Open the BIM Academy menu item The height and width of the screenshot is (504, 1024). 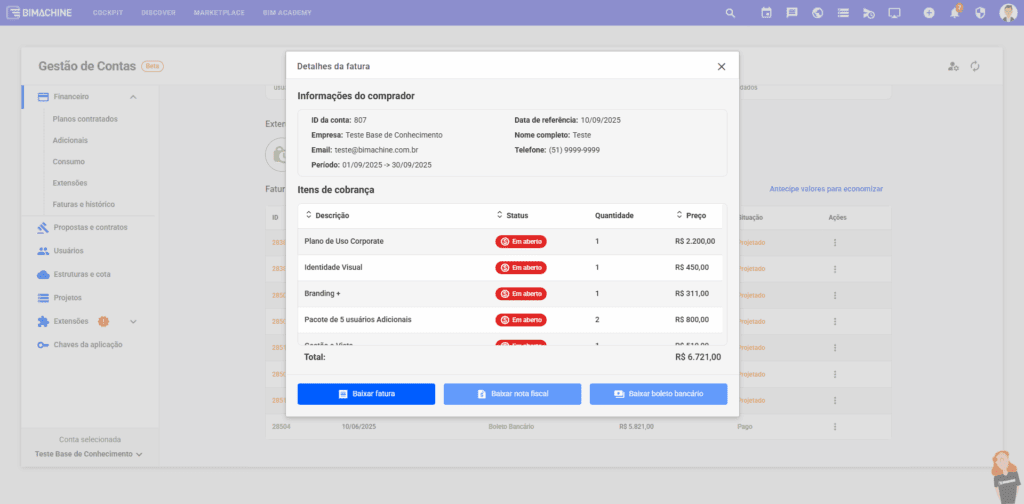click(x=287, y=13)
